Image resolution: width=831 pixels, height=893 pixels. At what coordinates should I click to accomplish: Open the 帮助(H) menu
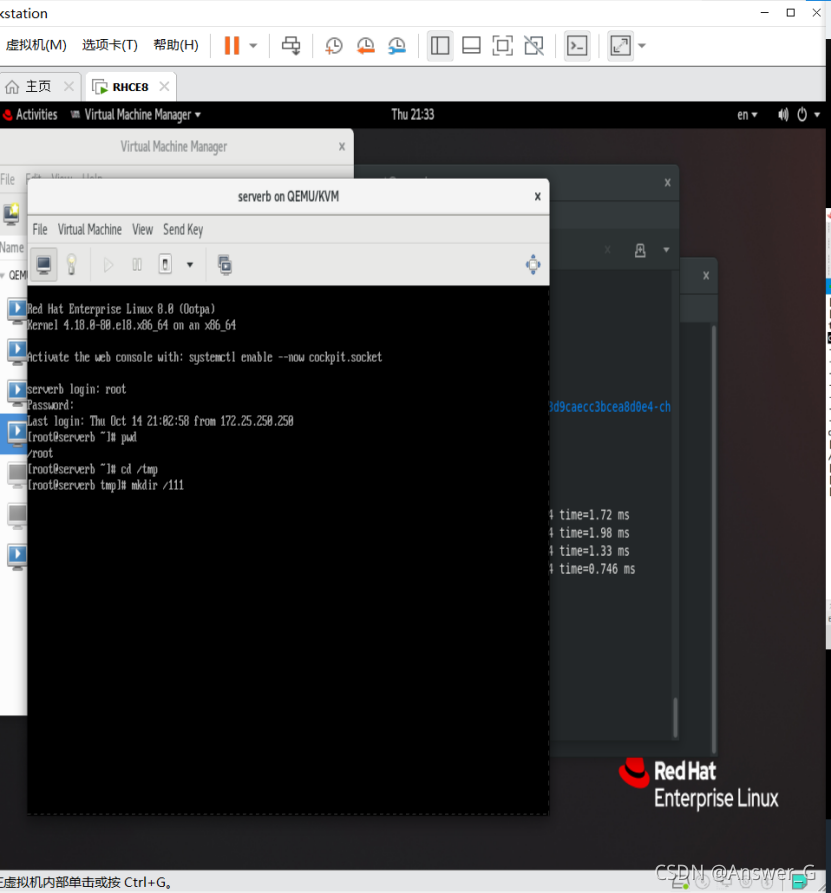click(x=176, y=45)
